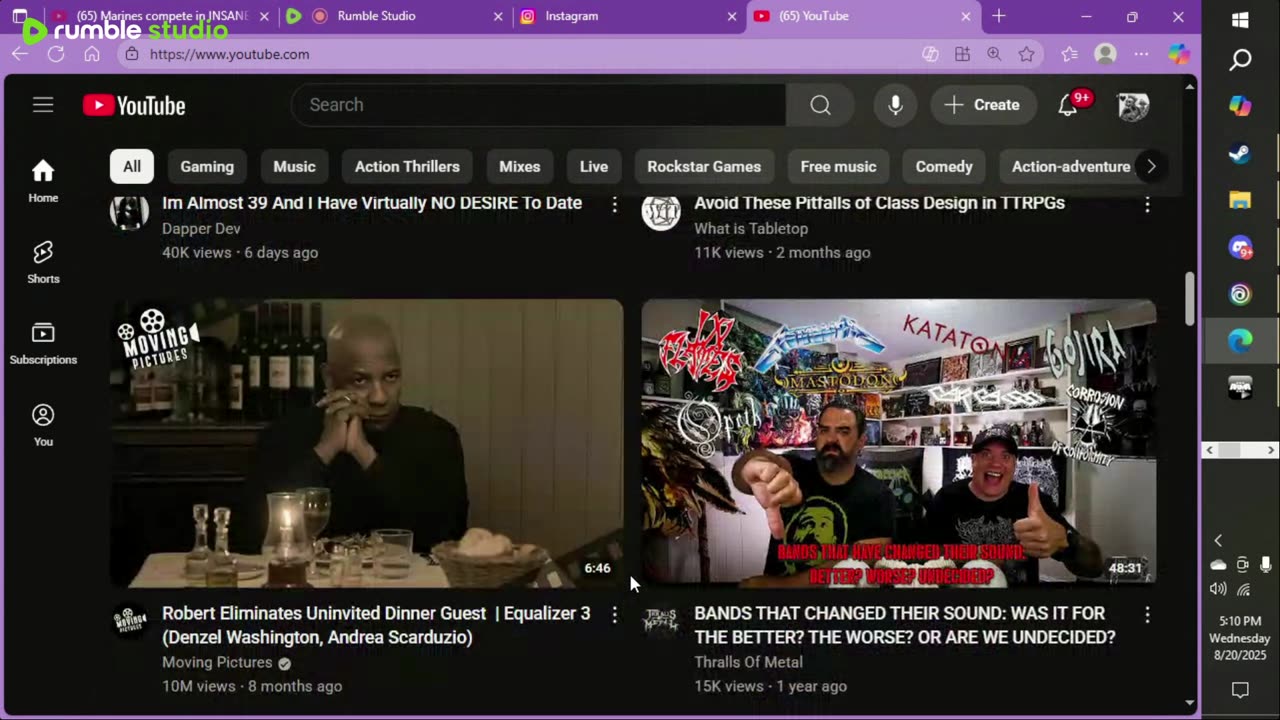Open File Explorer from the taskbar
The image size is (1280, 720).
coord(1240,200)
